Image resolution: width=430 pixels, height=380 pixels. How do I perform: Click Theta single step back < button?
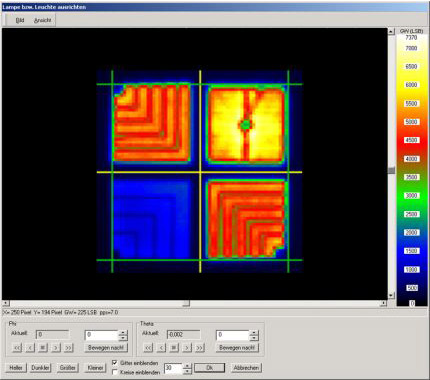pyautogui.click(x=161, y=348)
